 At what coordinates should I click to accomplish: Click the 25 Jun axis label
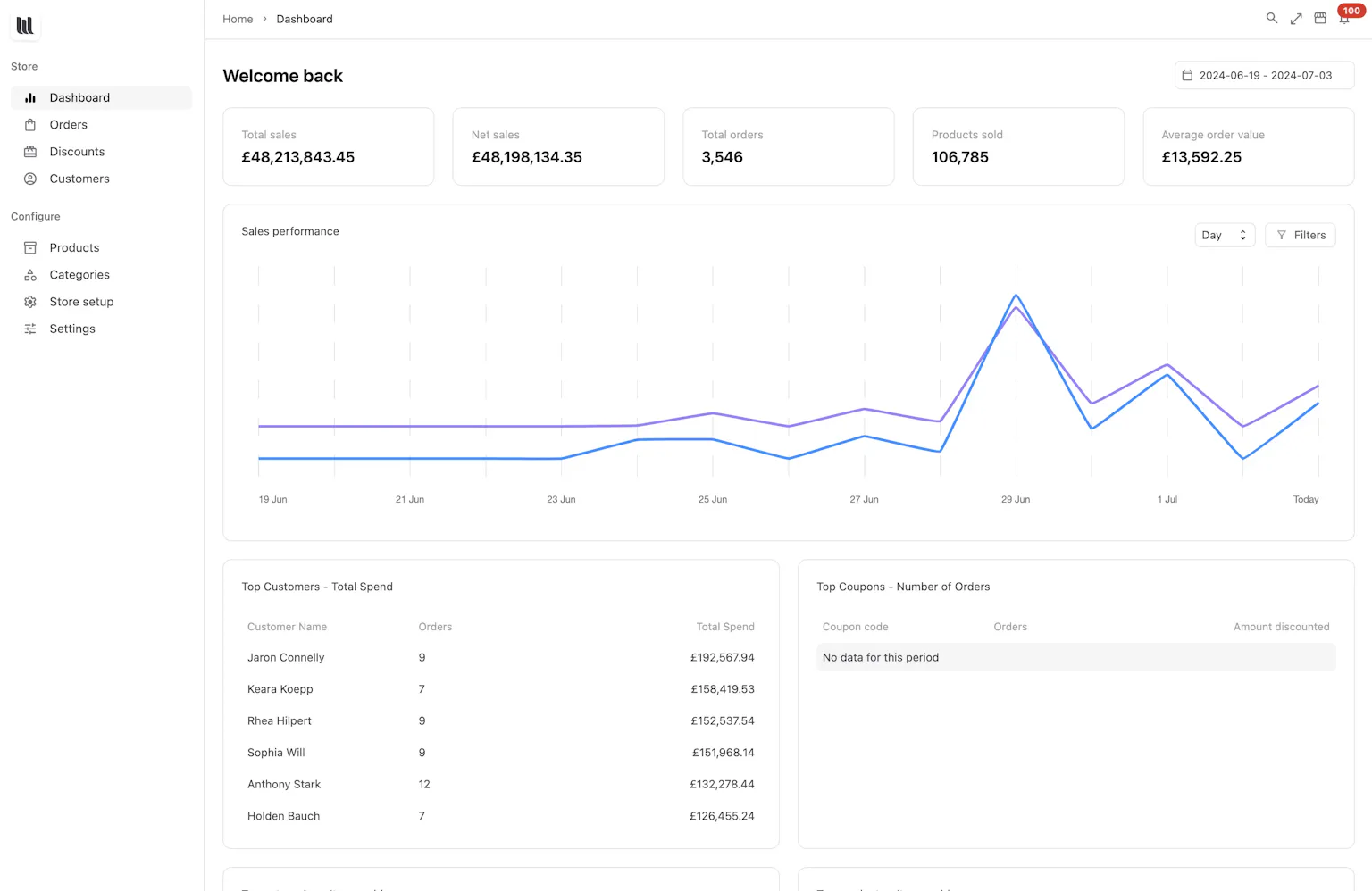(713, 499)
